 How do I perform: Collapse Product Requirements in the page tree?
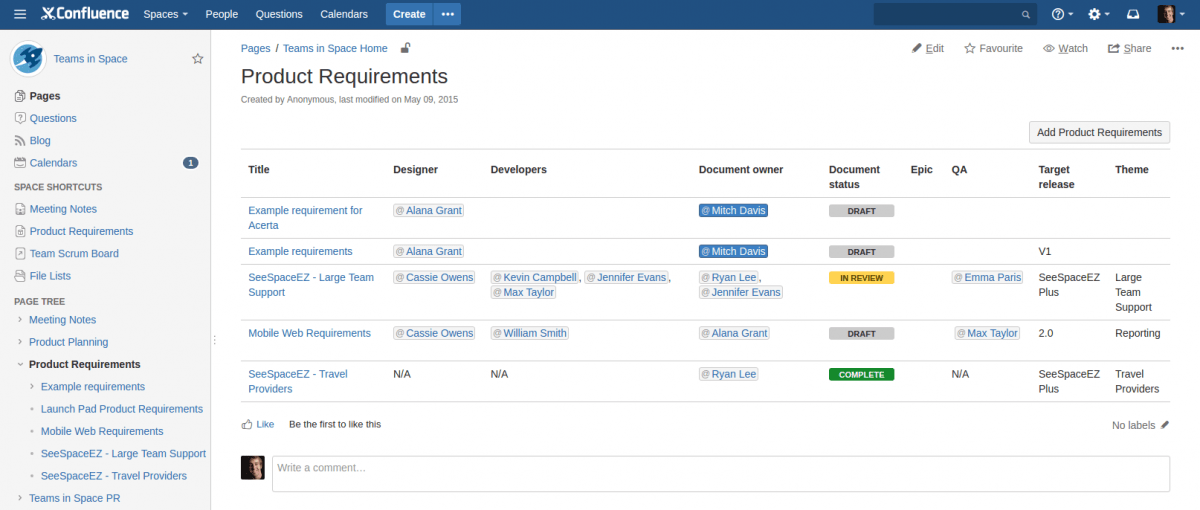tap(20, 365)
